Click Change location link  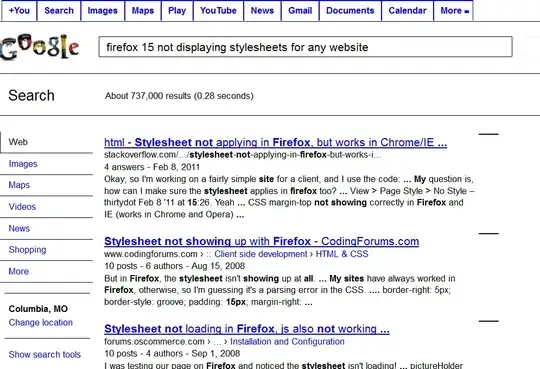pos(41,323)
